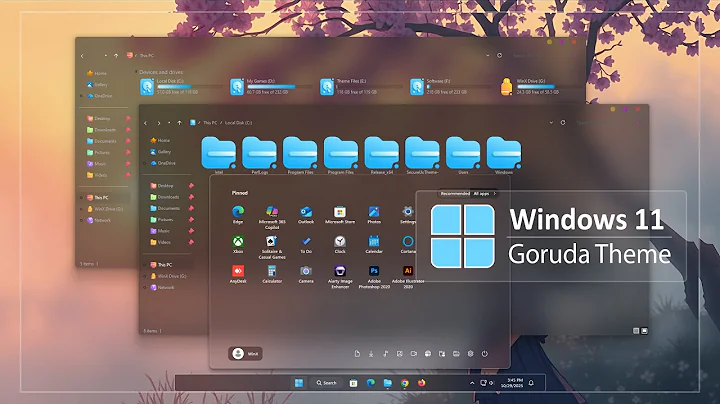The height and width of the screenshot is (404, 720).
Task: Open the Users folder
Action: 463,155
